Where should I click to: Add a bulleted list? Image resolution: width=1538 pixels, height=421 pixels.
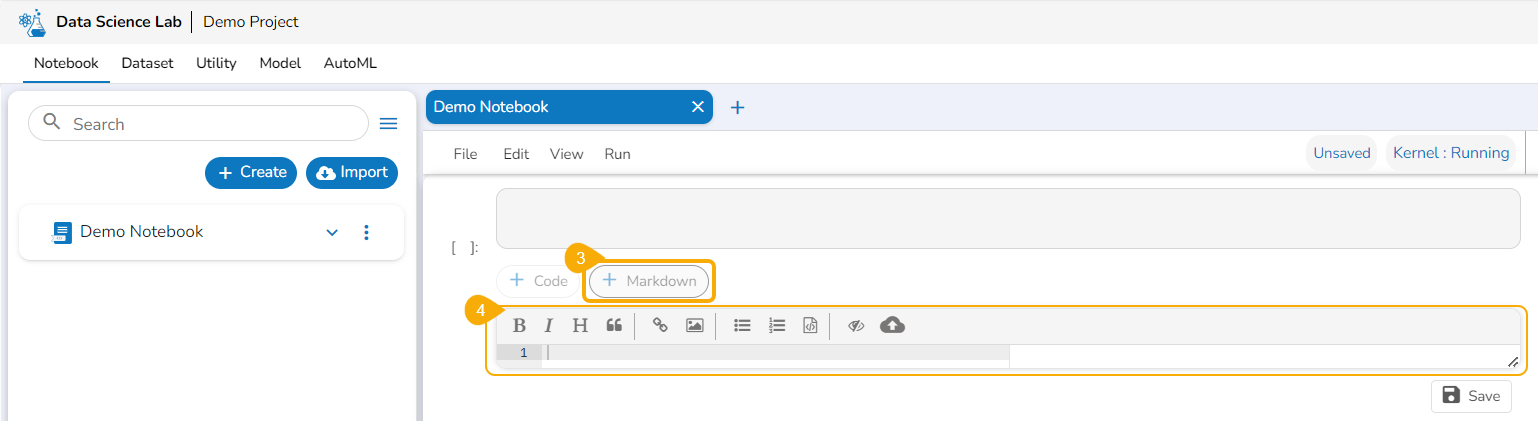click(742, 325)
